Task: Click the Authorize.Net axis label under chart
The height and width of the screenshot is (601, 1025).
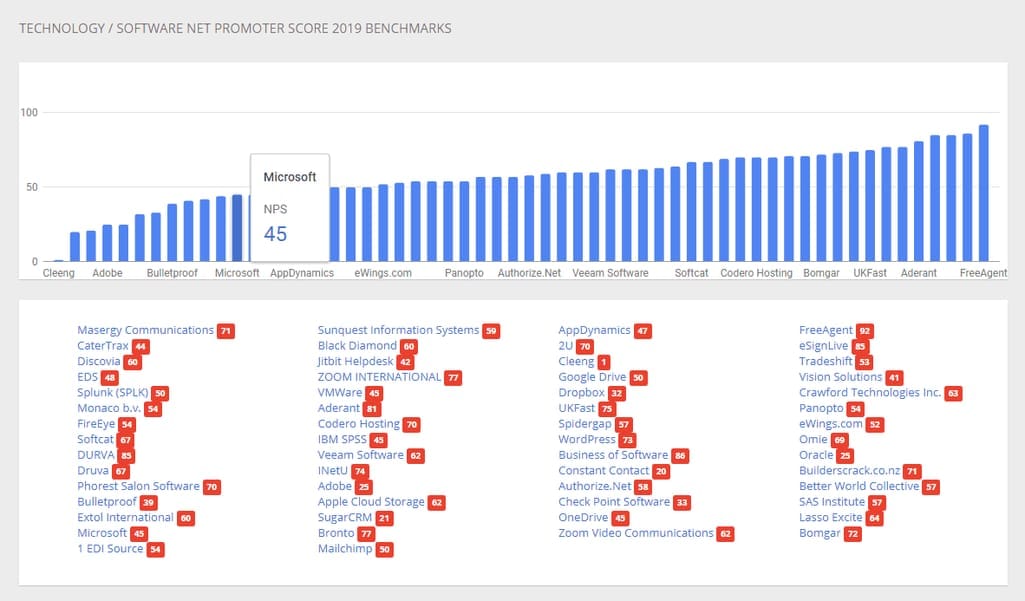Action: pyautogui.click(x=529, y=273)
